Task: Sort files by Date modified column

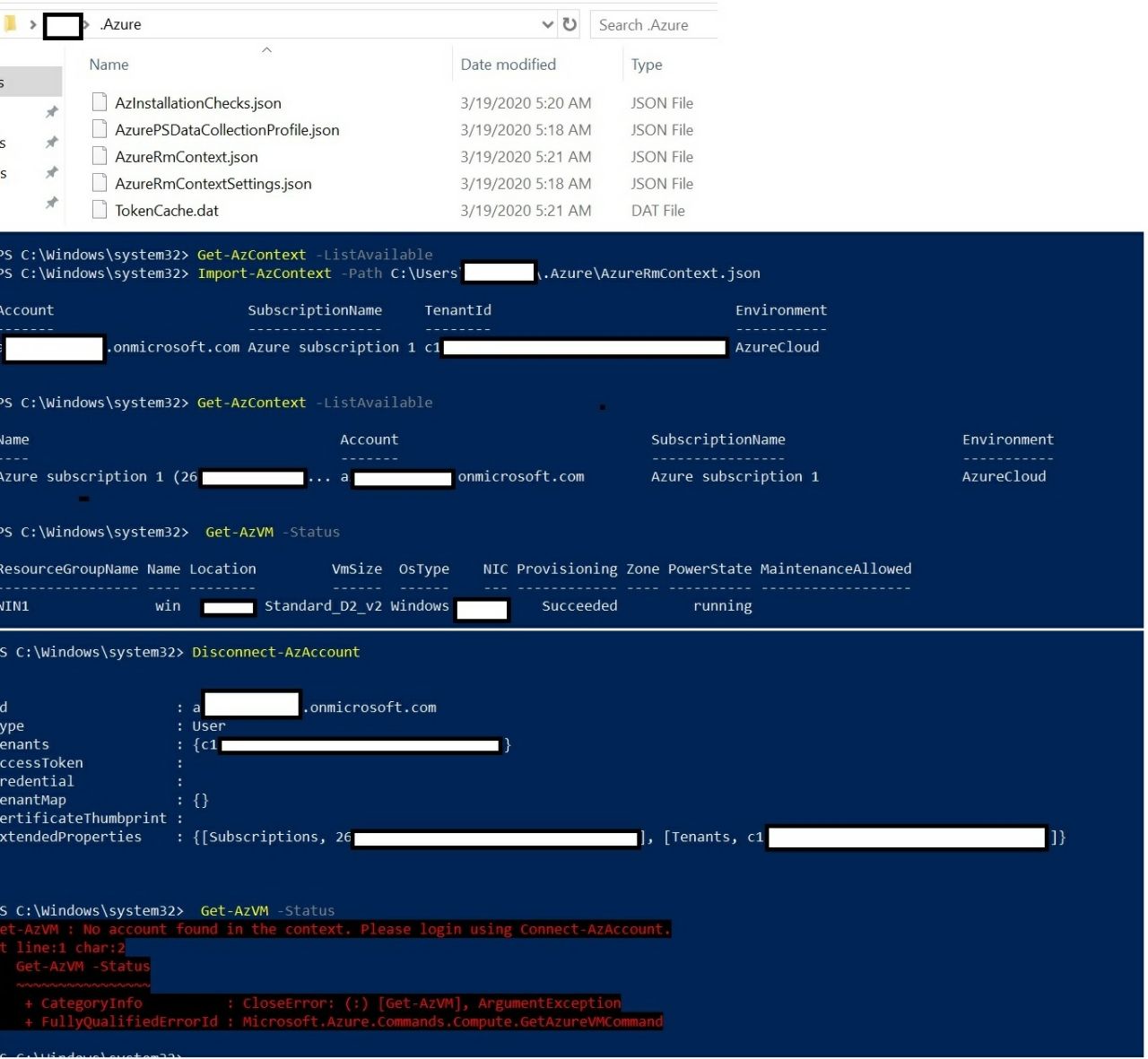Action: tap(508, 65)
